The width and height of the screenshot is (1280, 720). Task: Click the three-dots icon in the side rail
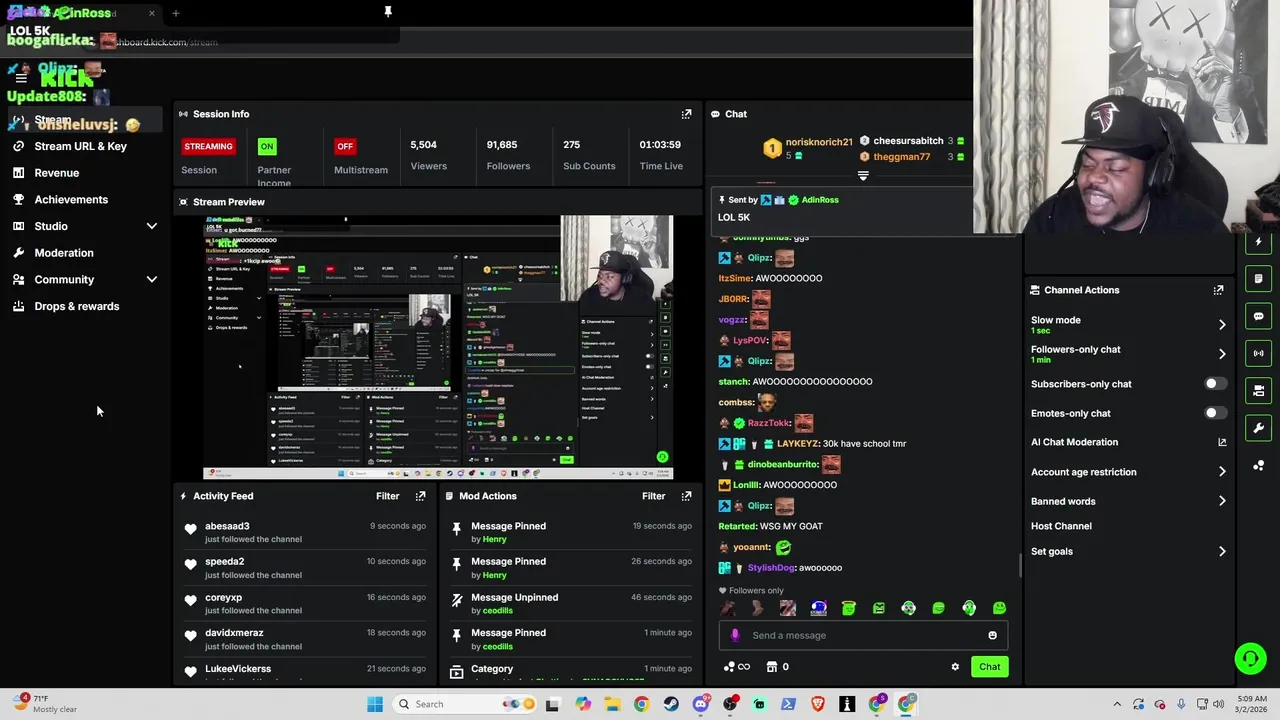[1258, 466]
